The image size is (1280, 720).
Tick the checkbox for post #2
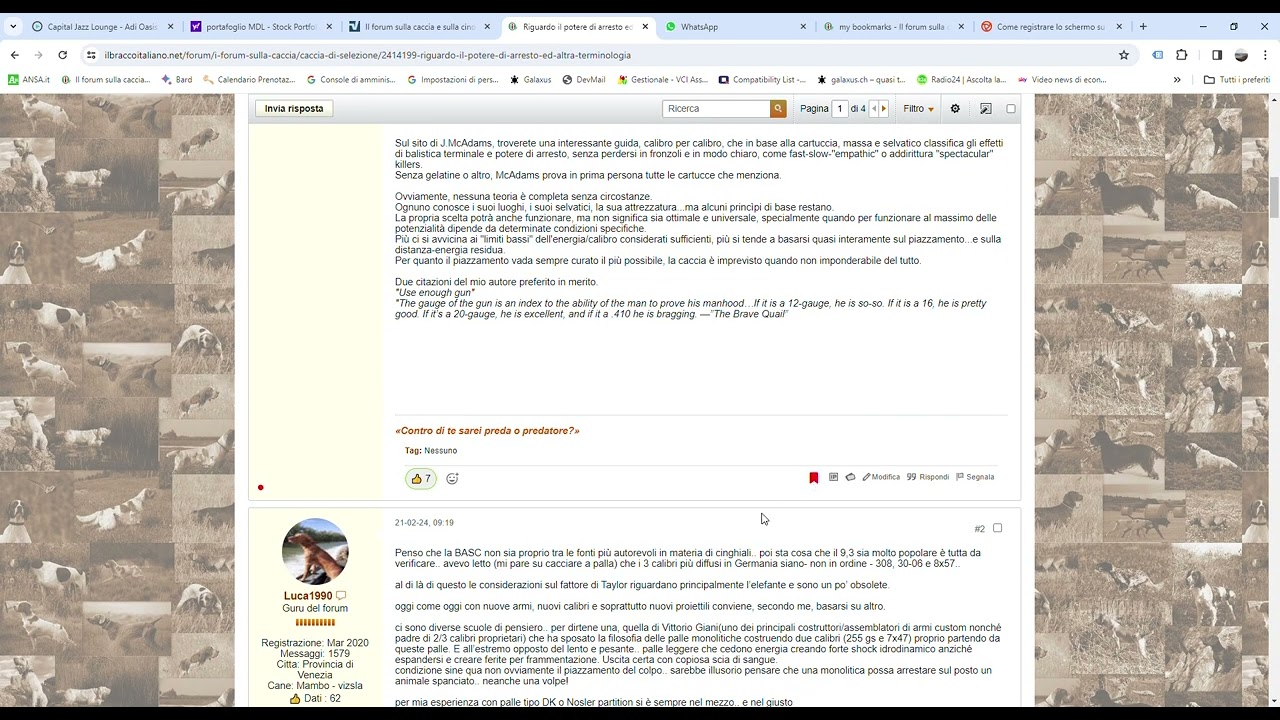tap(997, 528)
